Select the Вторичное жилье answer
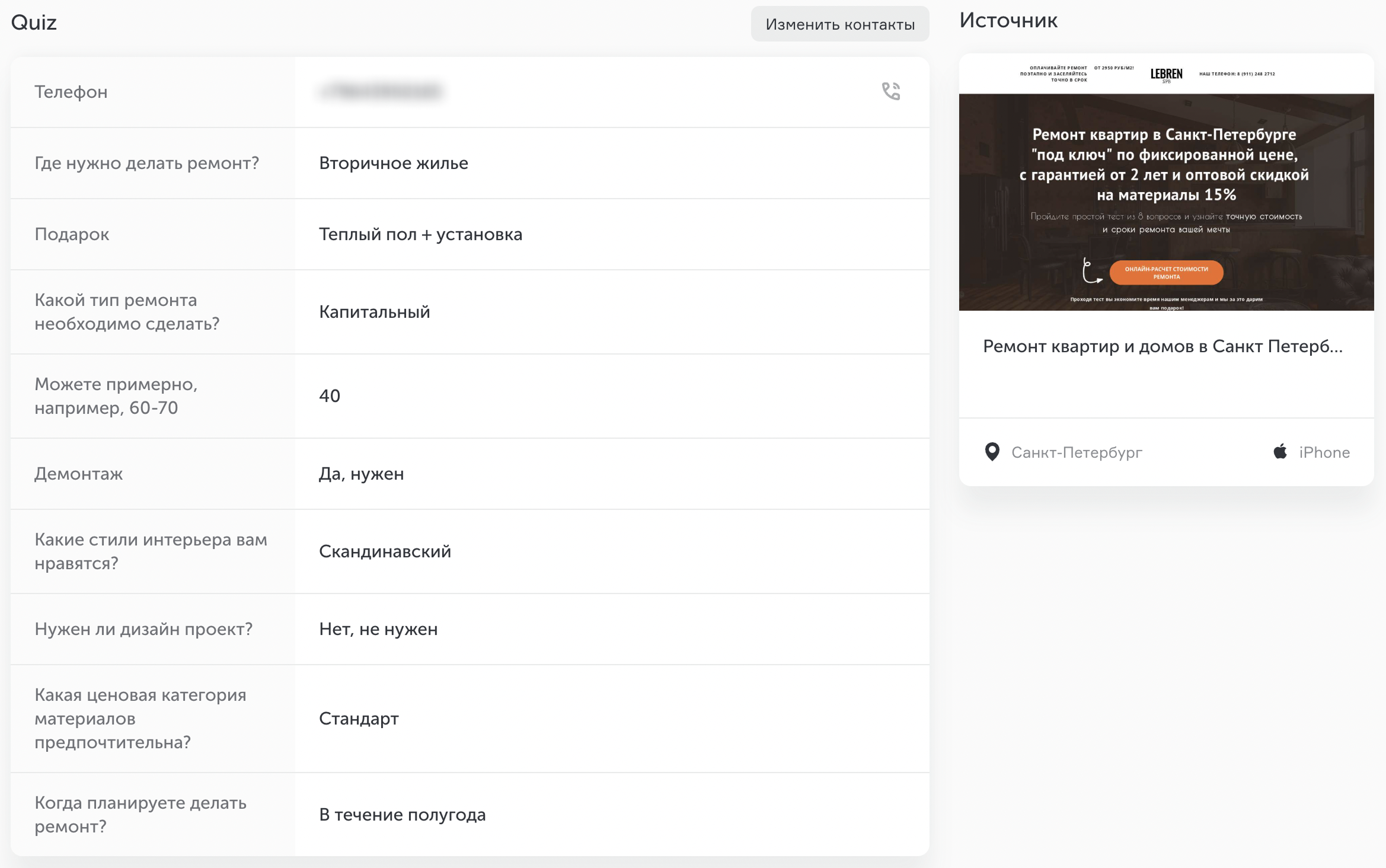1386x868 pixels. click(393, 163)
